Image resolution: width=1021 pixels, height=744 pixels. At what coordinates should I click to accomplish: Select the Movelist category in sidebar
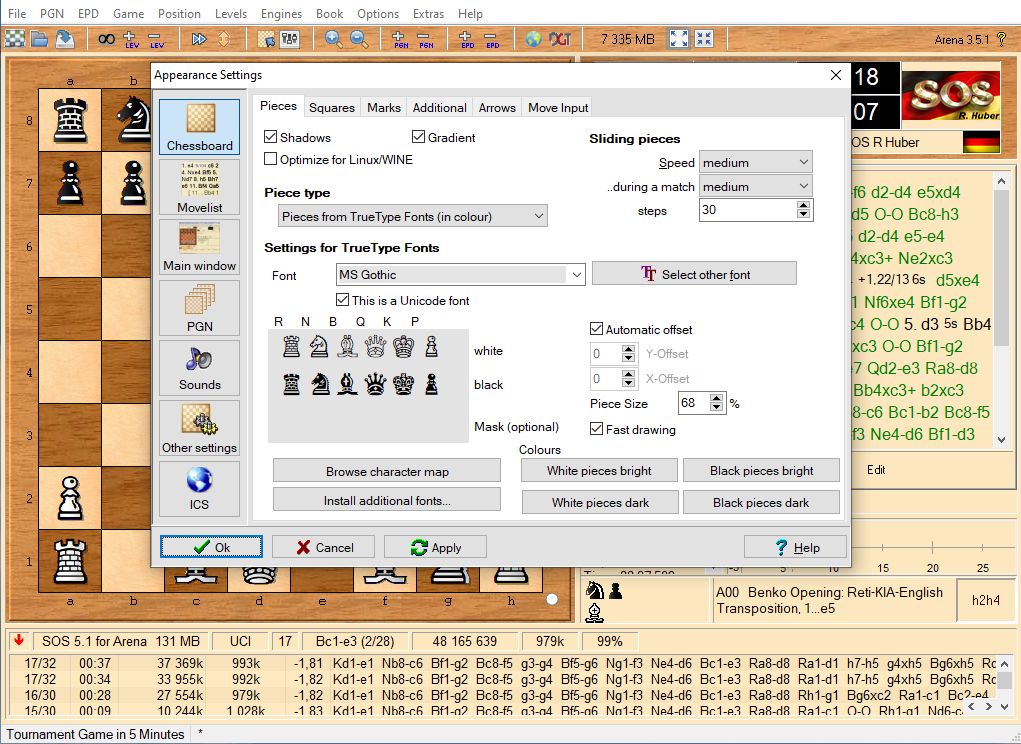point(199,187)
